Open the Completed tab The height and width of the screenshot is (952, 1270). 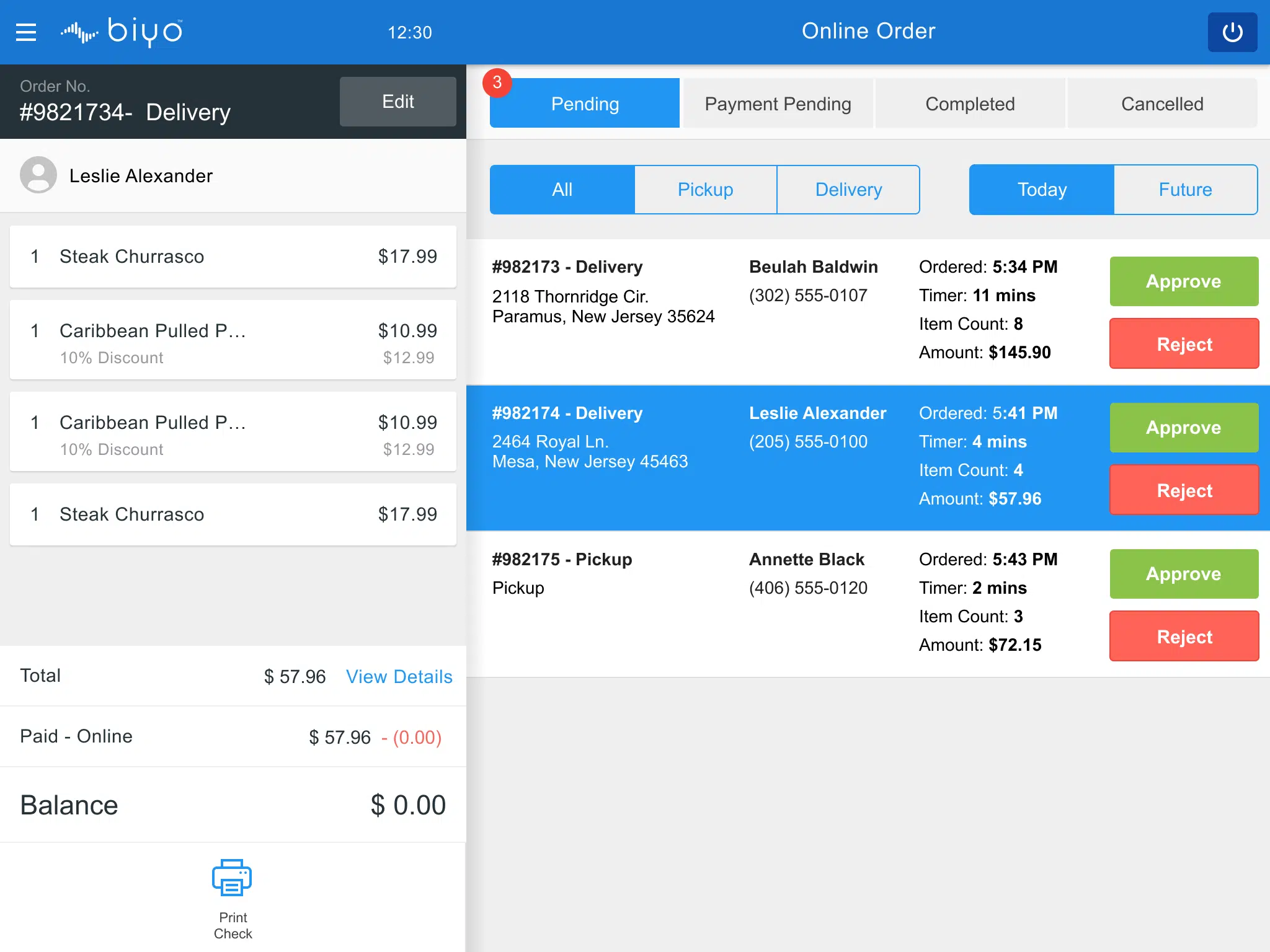(x=970, y=104)
